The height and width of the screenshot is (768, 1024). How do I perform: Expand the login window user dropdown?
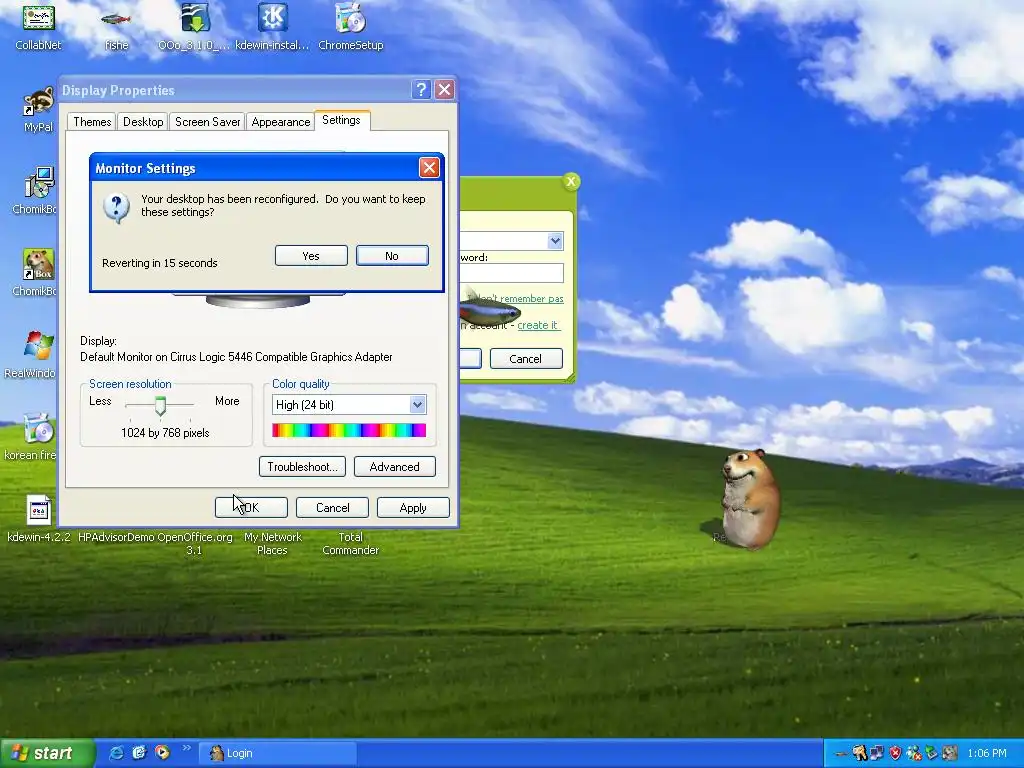pos(555,241)
